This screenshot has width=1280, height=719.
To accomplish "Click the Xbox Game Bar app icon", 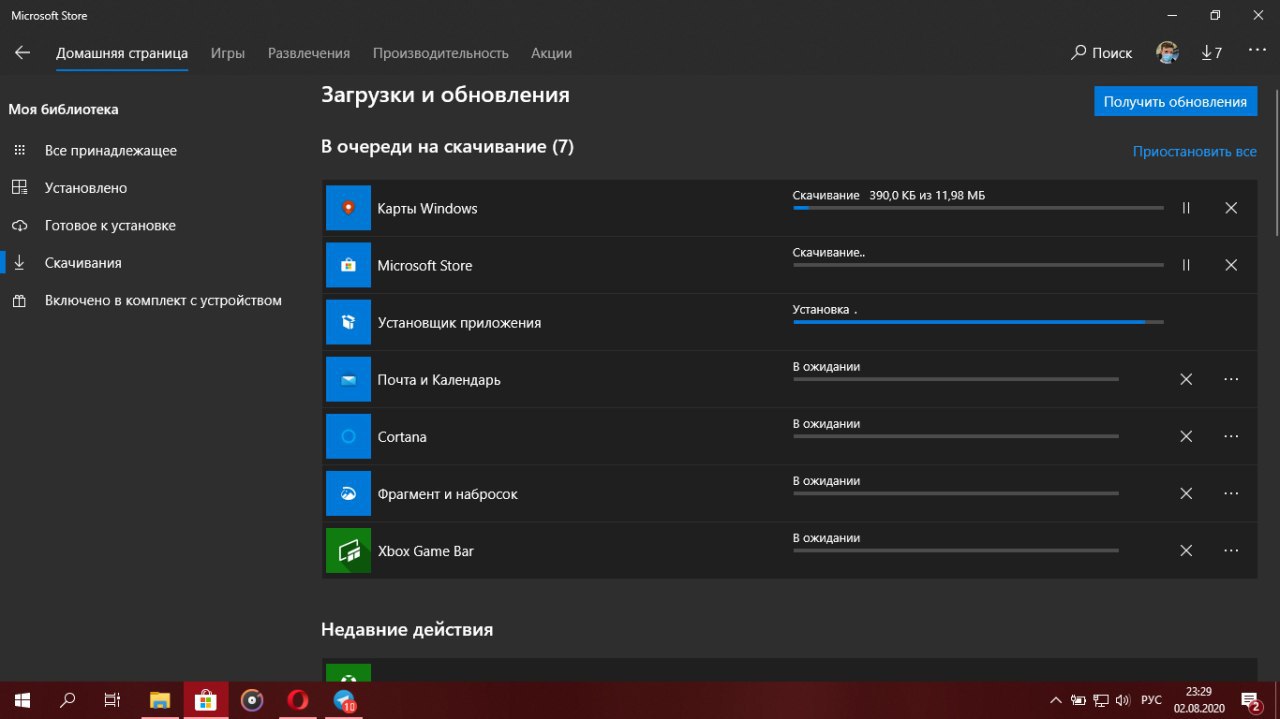I will coord(348,550).
